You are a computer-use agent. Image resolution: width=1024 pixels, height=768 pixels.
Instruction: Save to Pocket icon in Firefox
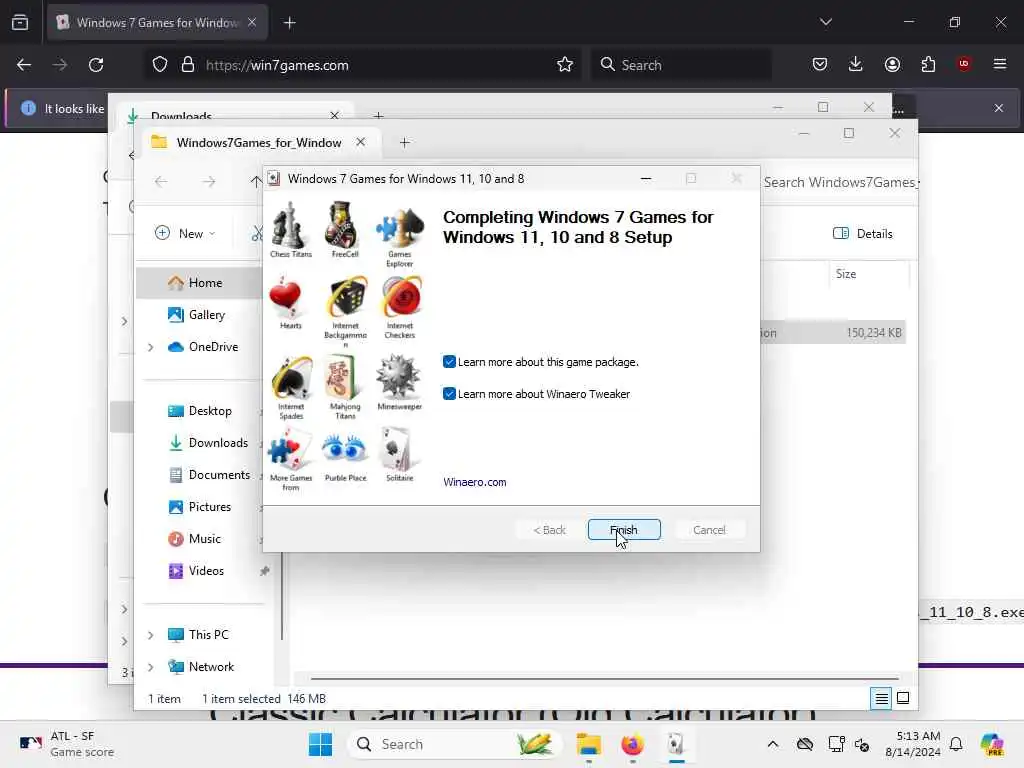(820, 64)
